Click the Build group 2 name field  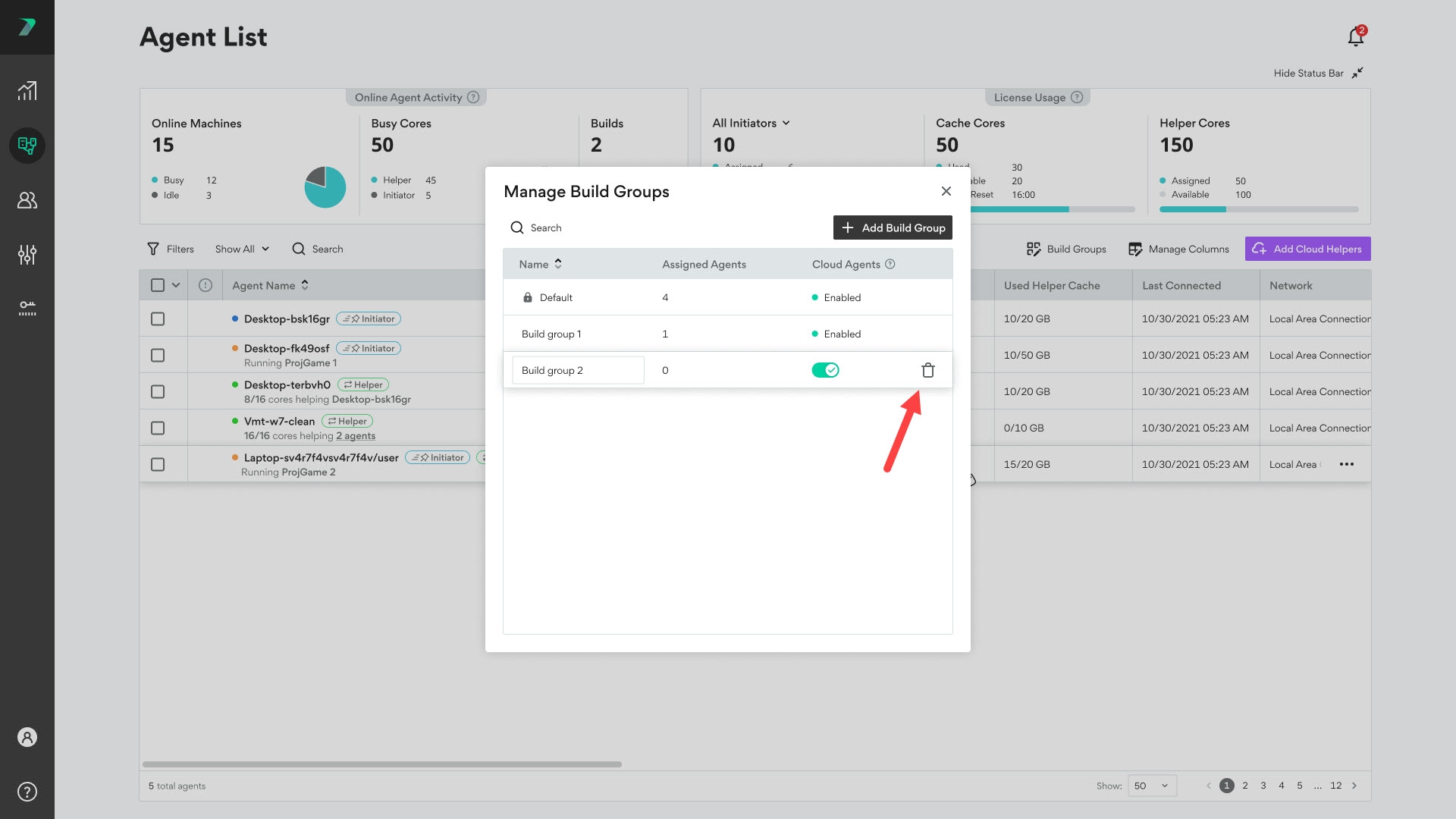coord(578,370)
